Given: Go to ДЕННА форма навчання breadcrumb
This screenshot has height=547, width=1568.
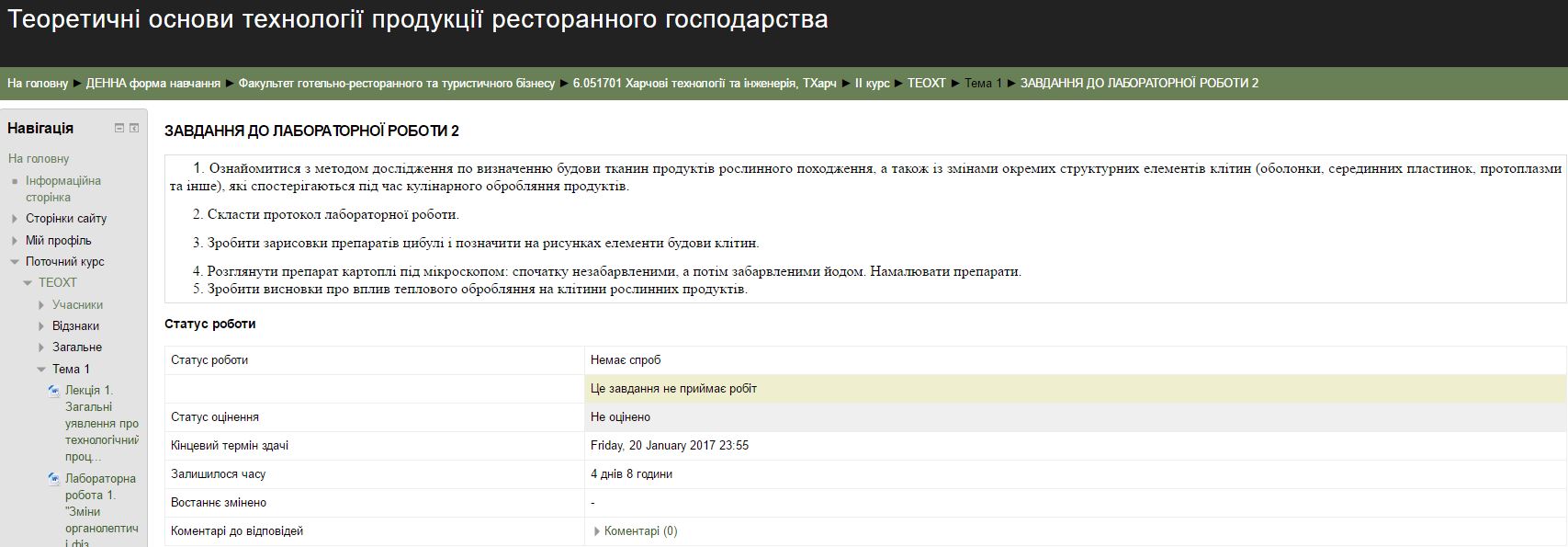Looking at the screenshot, I should pyautogui.click(x=153, y=84).
